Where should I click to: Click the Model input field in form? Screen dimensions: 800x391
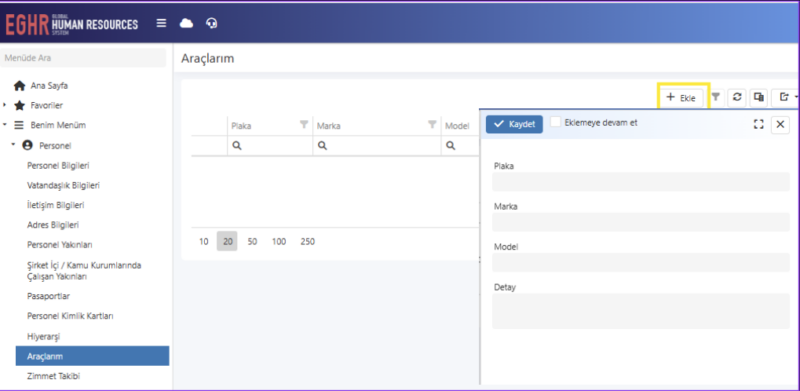(x=641, y=262)
